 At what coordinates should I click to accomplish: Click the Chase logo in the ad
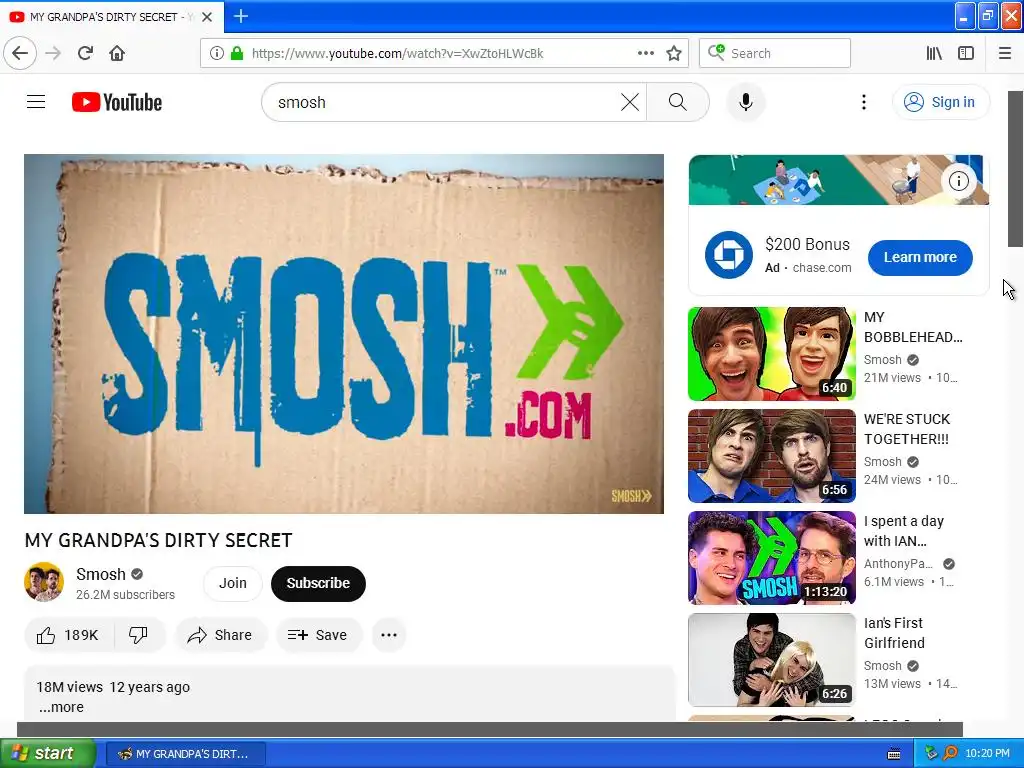tap(729, 255)
